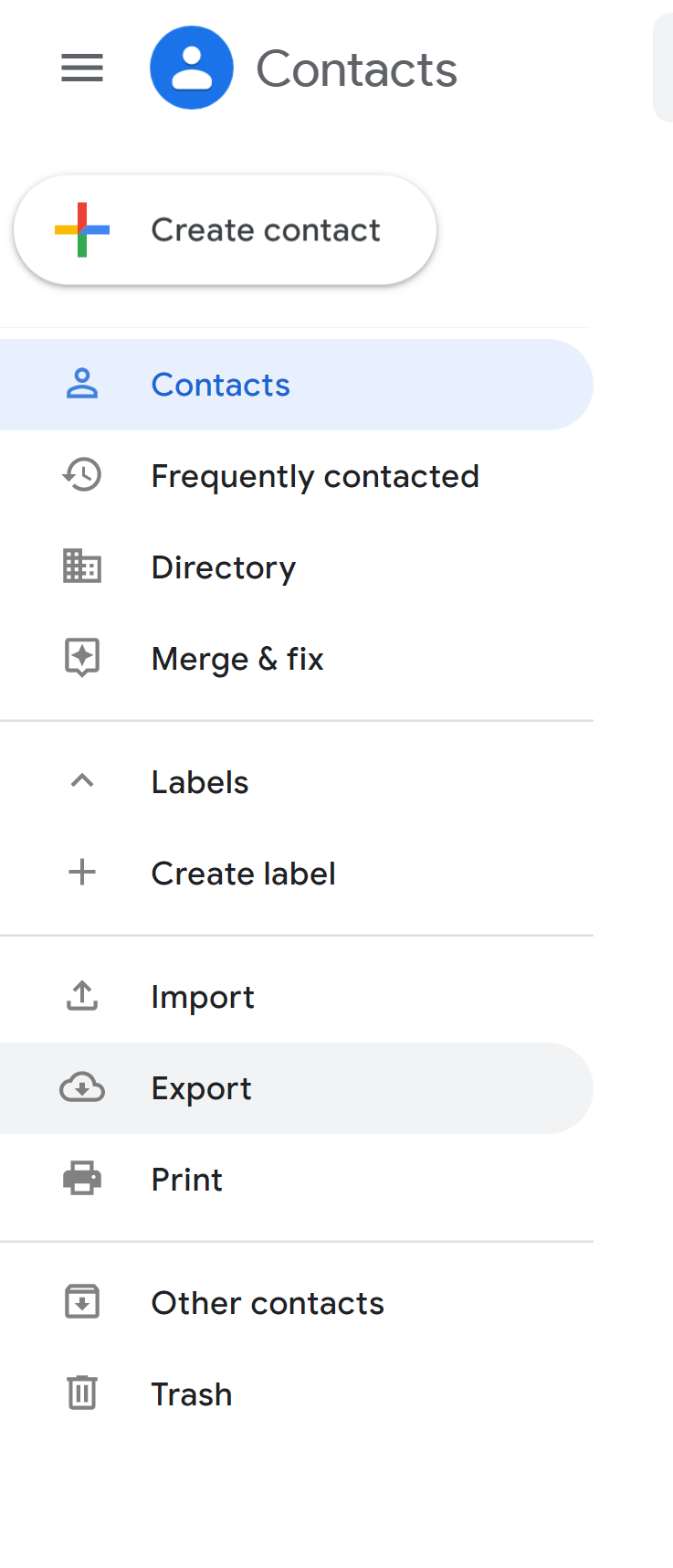673x1568 pixels.
Task: Collapse the Labels section chevron
Action: (x=82, y=780)
